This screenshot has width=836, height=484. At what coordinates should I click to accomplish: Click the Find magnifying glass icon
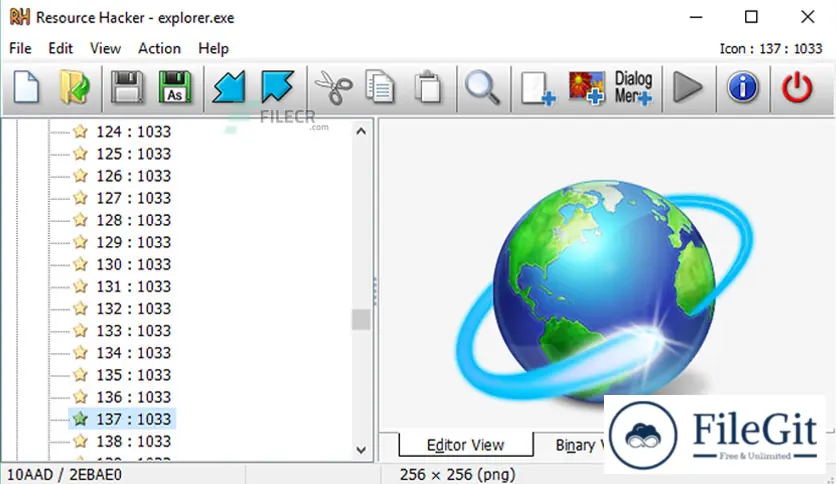(x=483, y=88)
